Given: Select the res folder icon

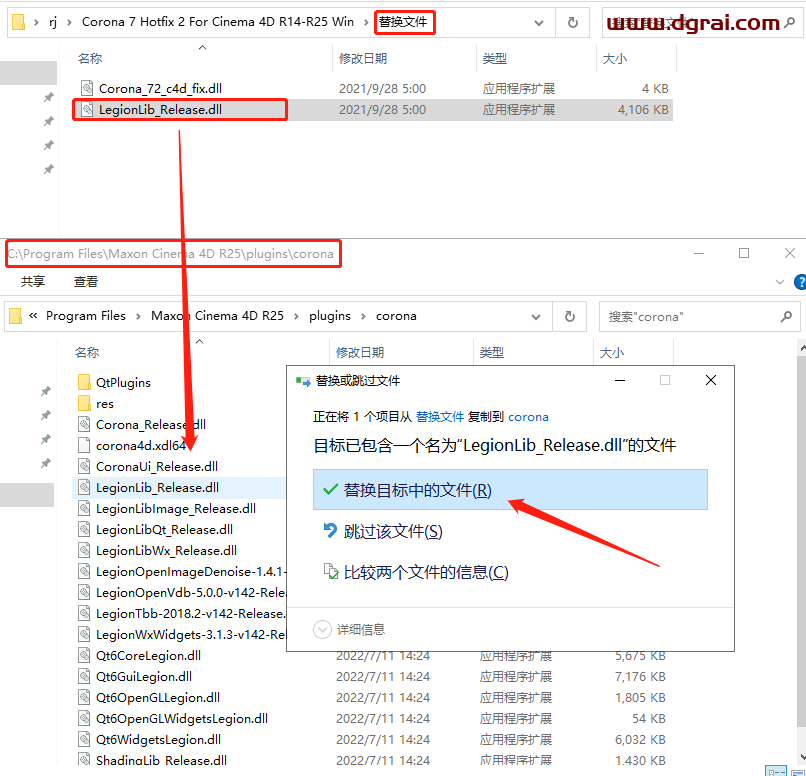Looking at the screenshot, I should pyautogui.click(x=84, y=404).
